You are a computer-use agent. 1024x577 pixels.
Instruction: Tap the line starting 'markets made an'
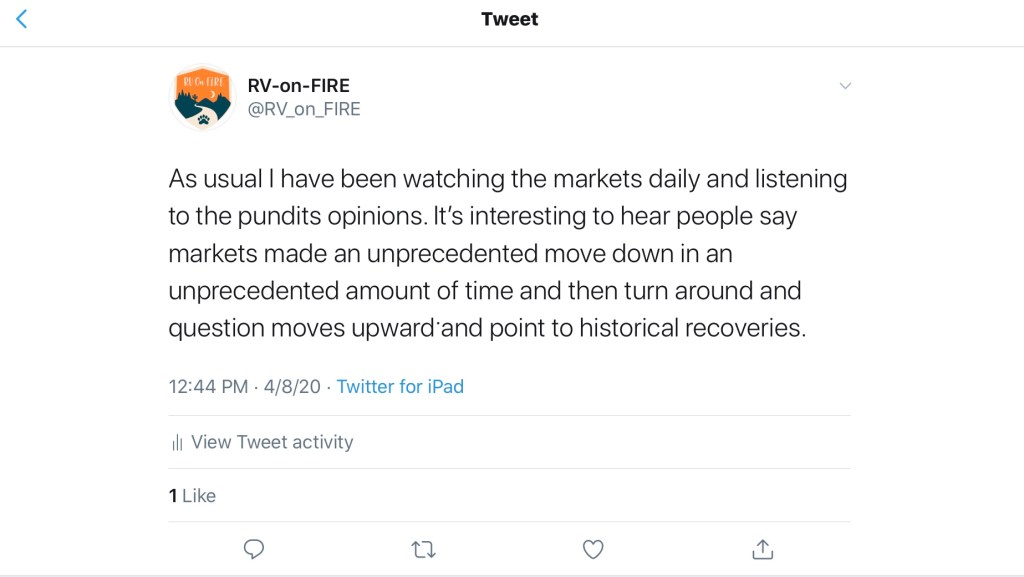click(450, 254)
